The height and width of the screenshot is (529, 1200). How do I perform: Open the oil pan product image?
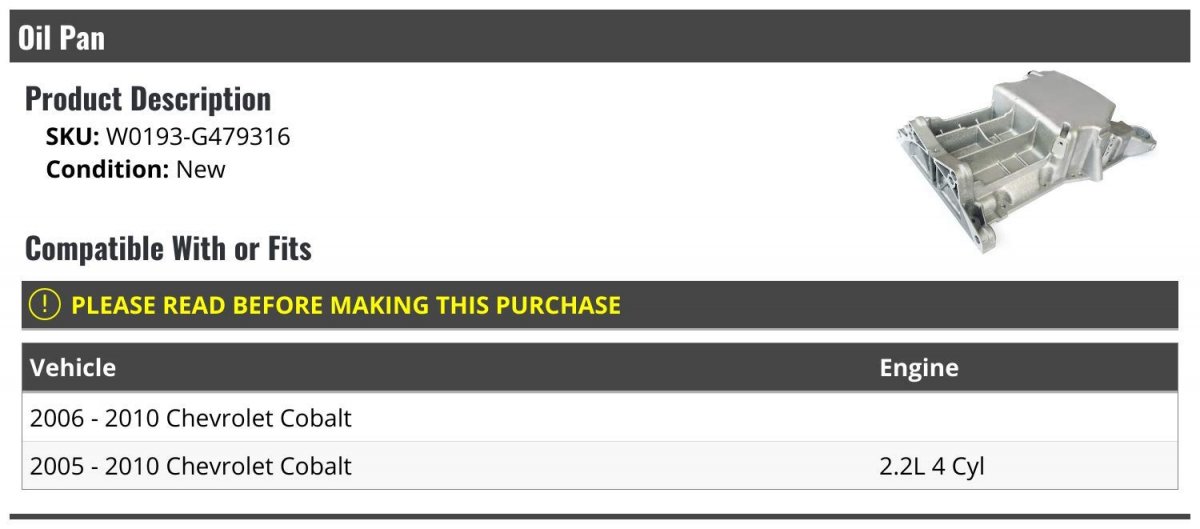coord(1029,161)
